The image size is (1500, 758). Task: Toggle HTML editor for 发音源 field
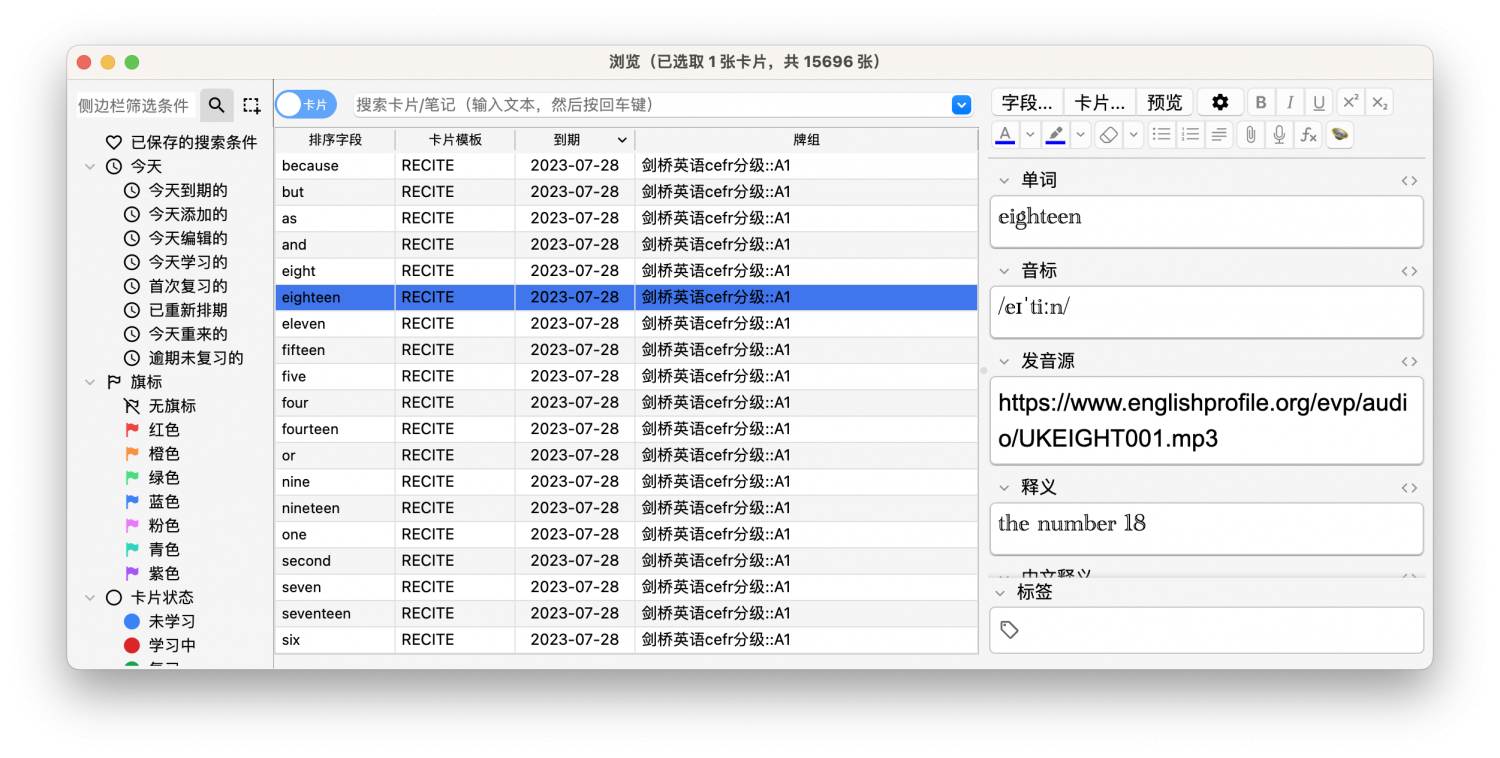(1409, 362)
